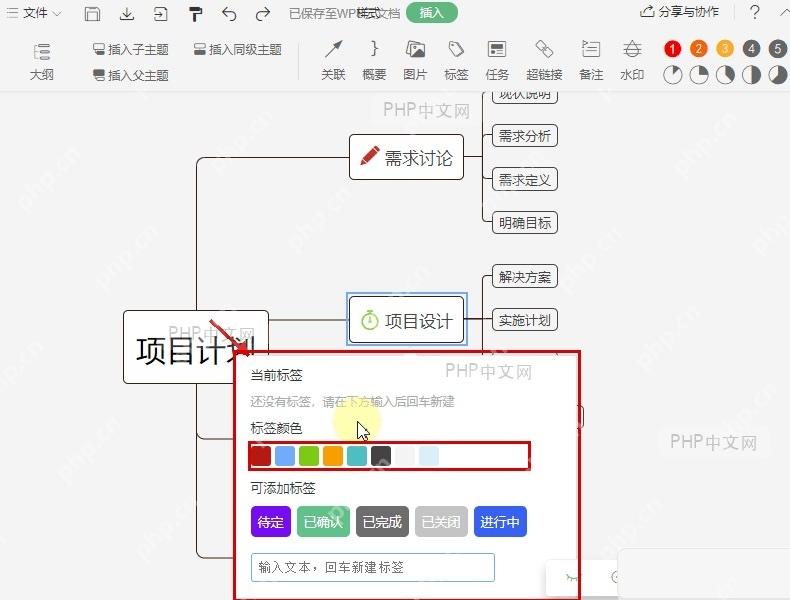Click the stopwatch icon on 项目设计
The image size is (790, 600).
click(369, 320)
